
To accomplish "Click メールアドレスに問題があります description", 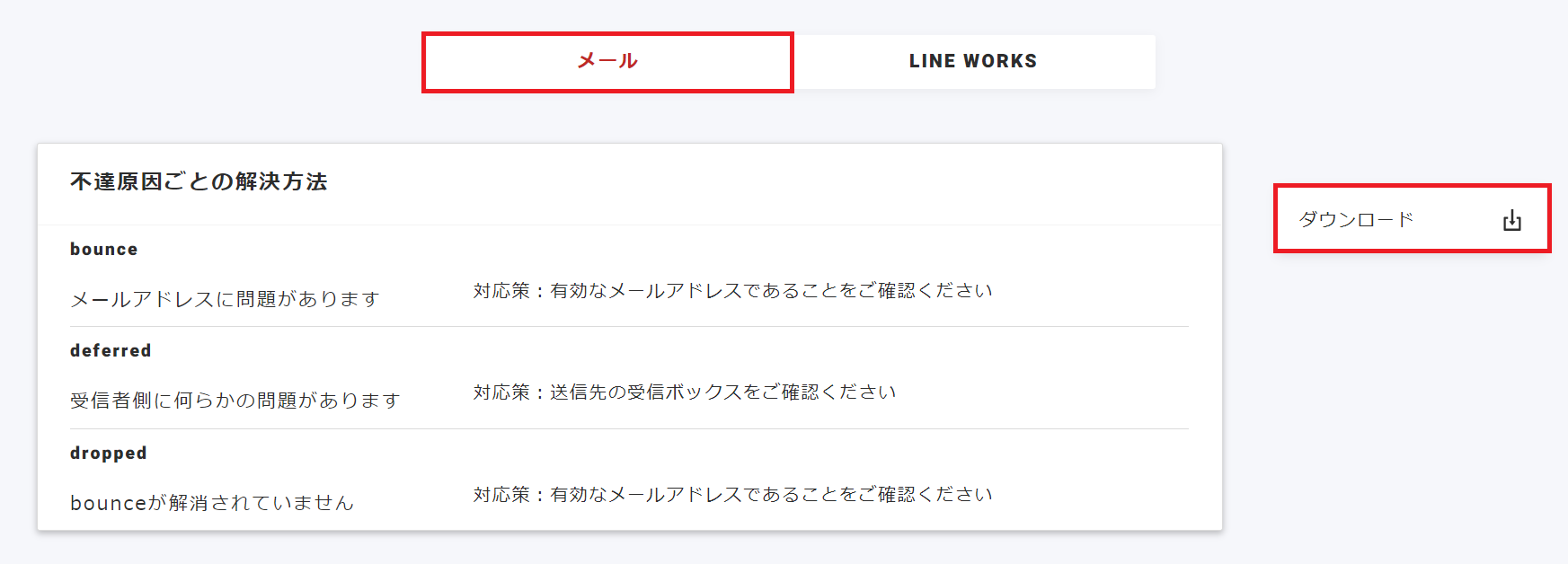I will point(225,299).
